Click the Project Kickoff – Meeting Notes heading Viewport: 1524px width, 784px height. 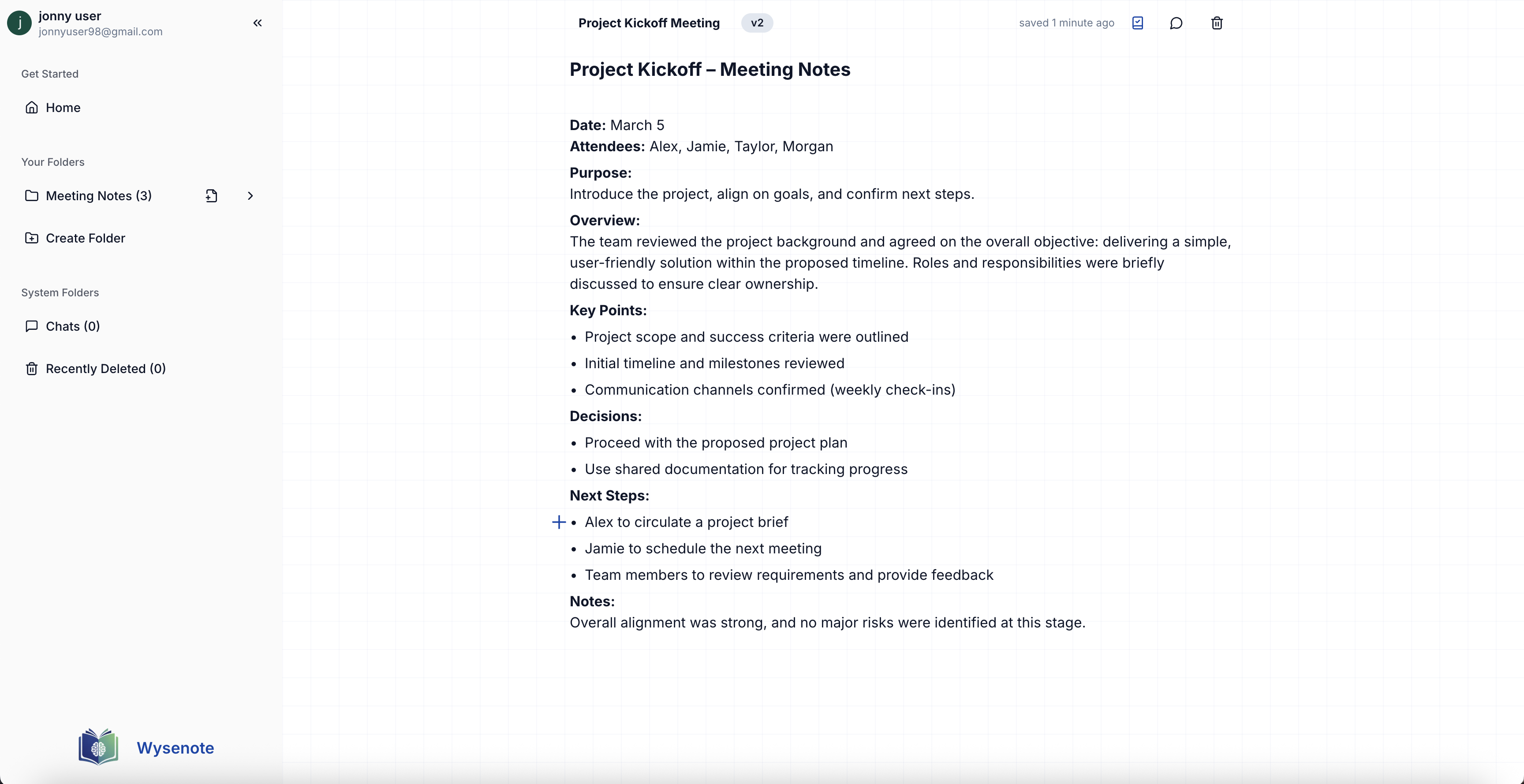coord(710,69)
